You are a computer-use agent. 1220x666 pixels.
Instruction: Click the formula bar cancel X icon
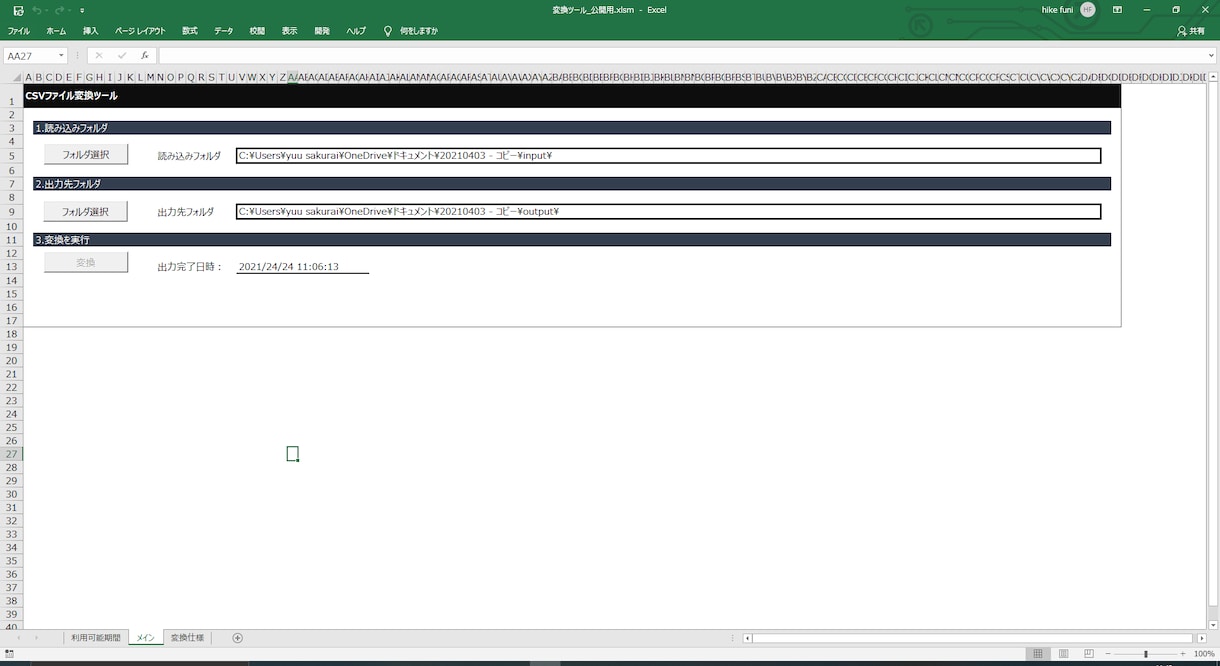click(x=98, y=56)
